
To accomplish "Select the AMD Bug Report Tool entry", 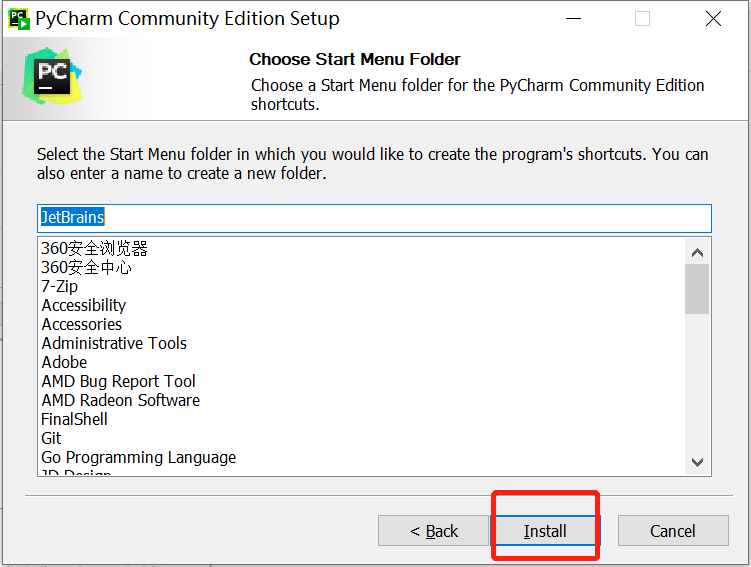I will (x=118, y=381).
